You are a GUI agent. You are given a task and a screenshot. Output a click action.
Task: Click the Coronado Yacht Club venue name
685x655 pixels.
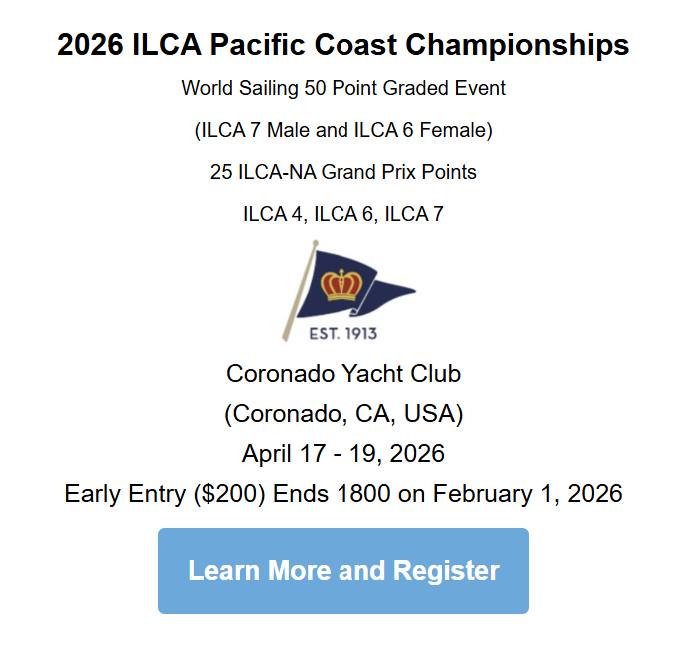pos(343,374)
